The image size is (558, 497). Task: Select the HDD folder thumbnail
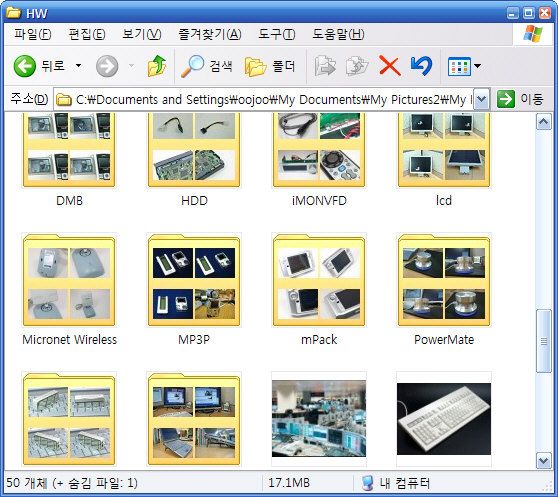(194, 150)
